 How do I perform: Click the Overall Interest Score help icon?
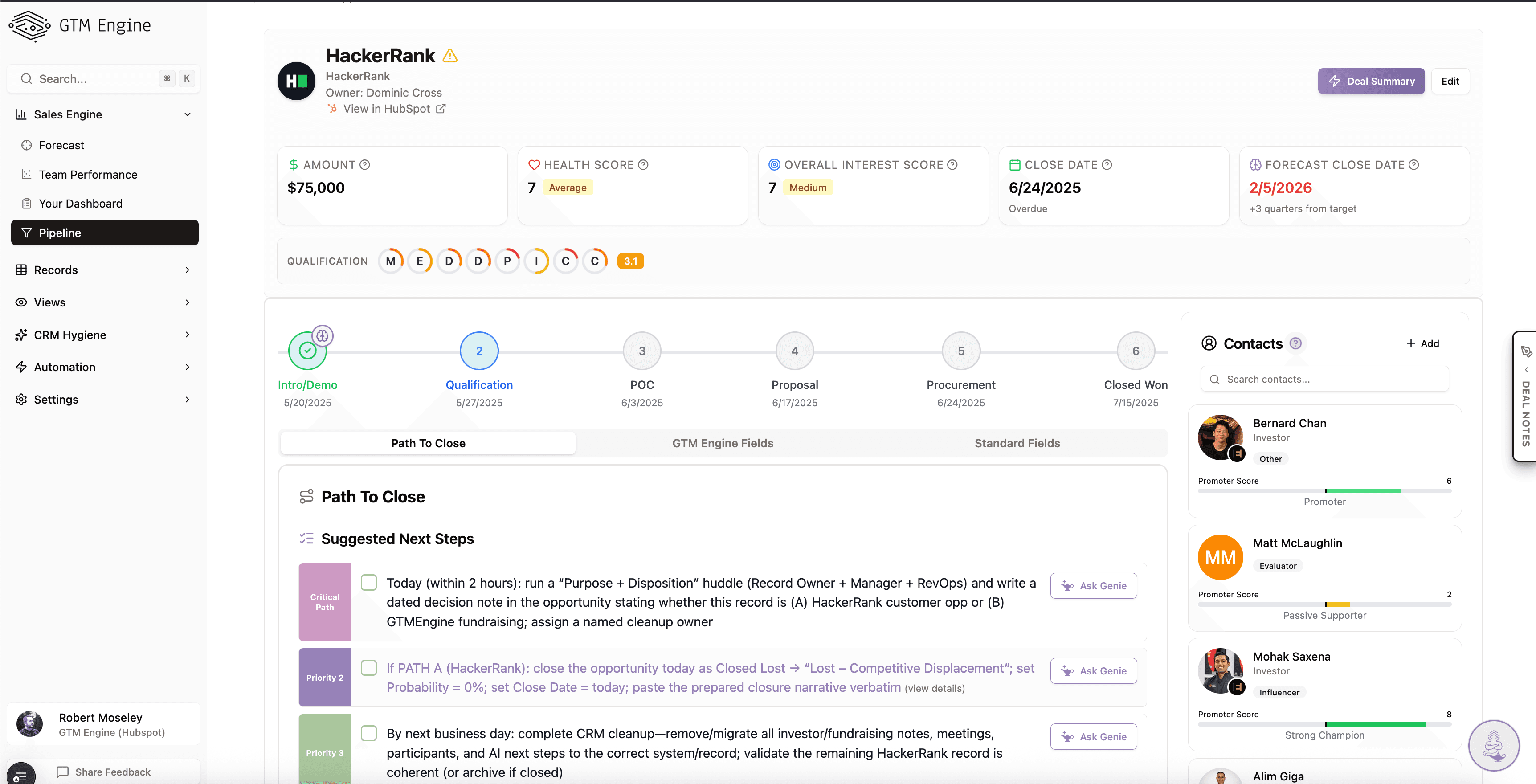(952, 164)
